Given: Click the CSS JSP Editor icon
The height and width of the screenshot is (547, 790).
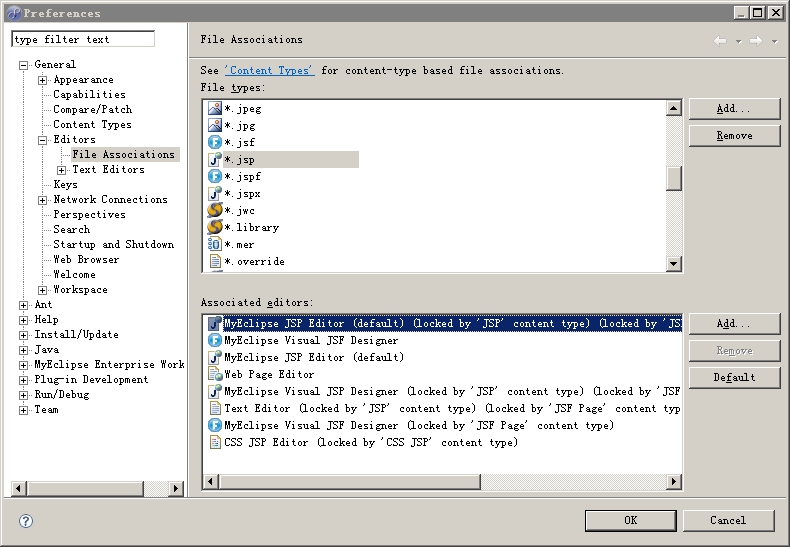Looking at the screenshot, I should point(215,442).
